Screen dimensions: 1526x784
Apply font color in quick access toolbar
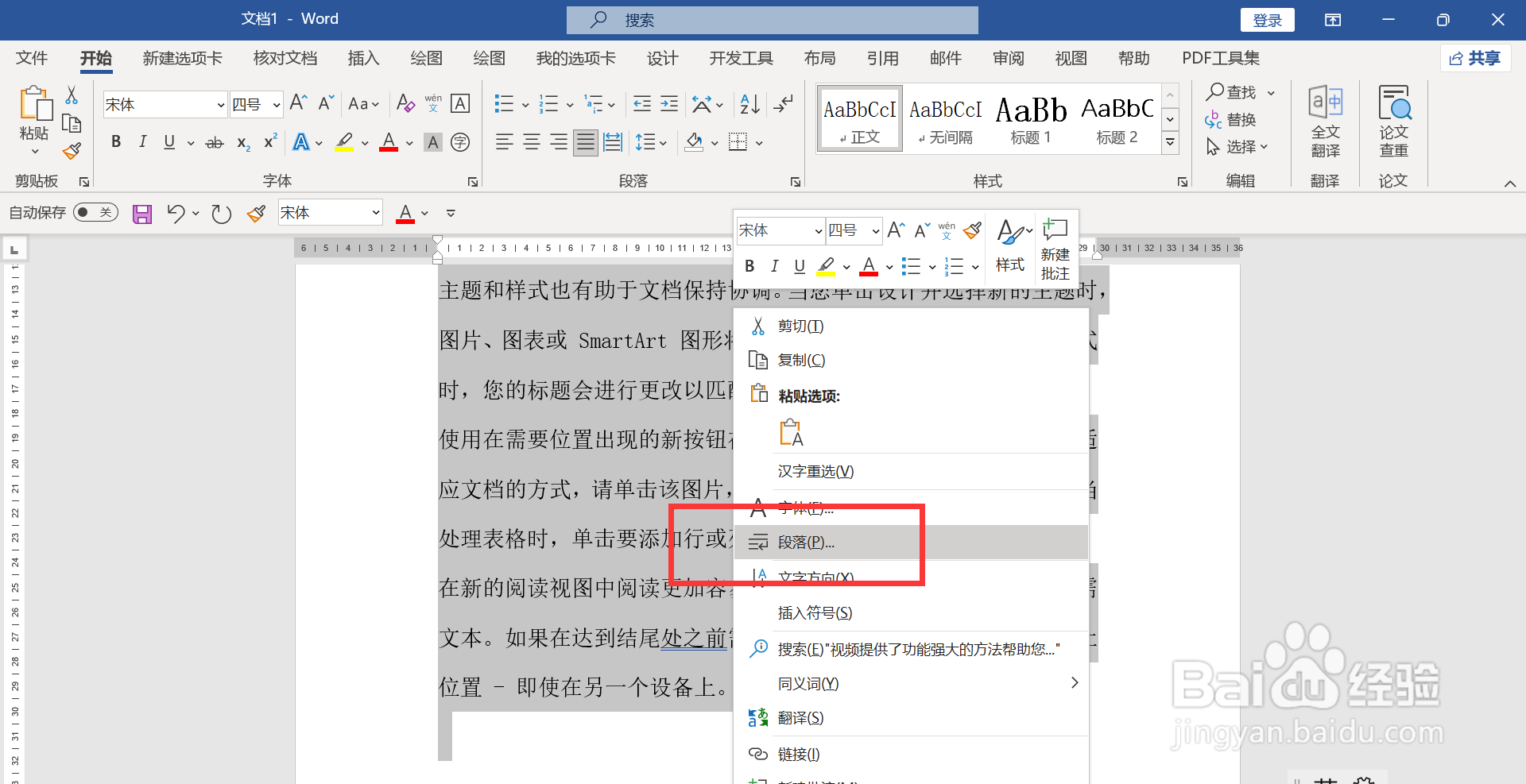click(x=405, y=214)
